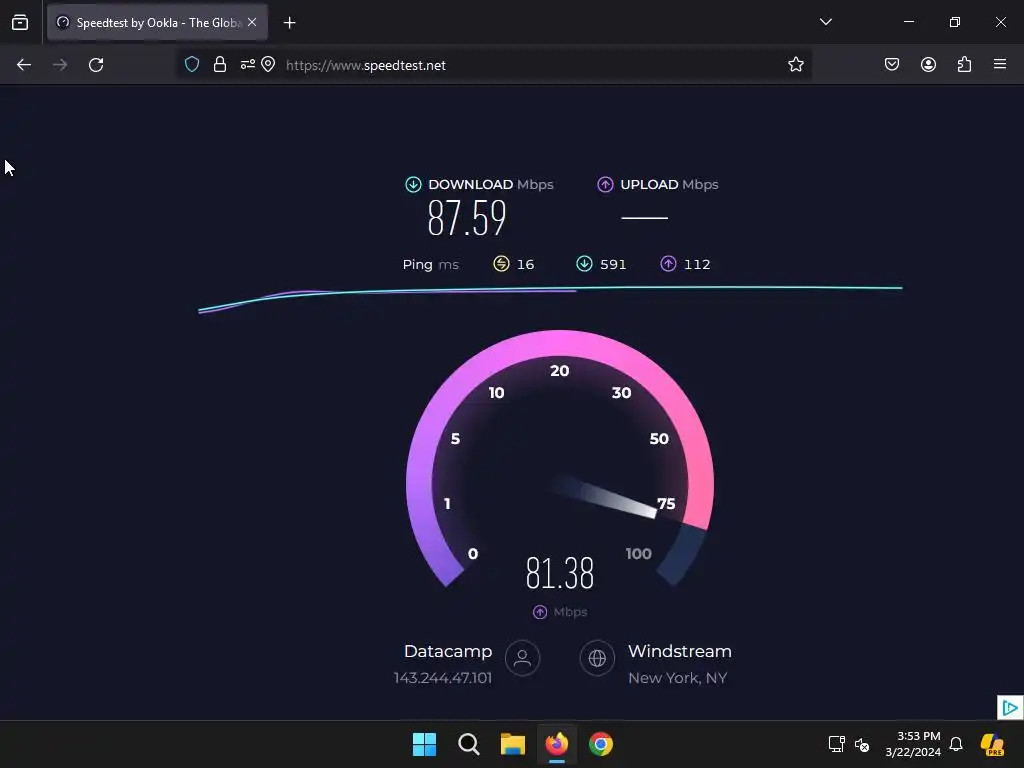1024x768 pixels.
Task: Click the speed history line graph
Action: (550, 298)
